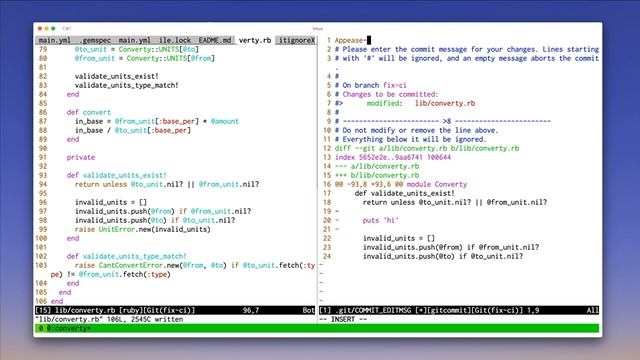Open the ile.lock tab

(175, 40)
